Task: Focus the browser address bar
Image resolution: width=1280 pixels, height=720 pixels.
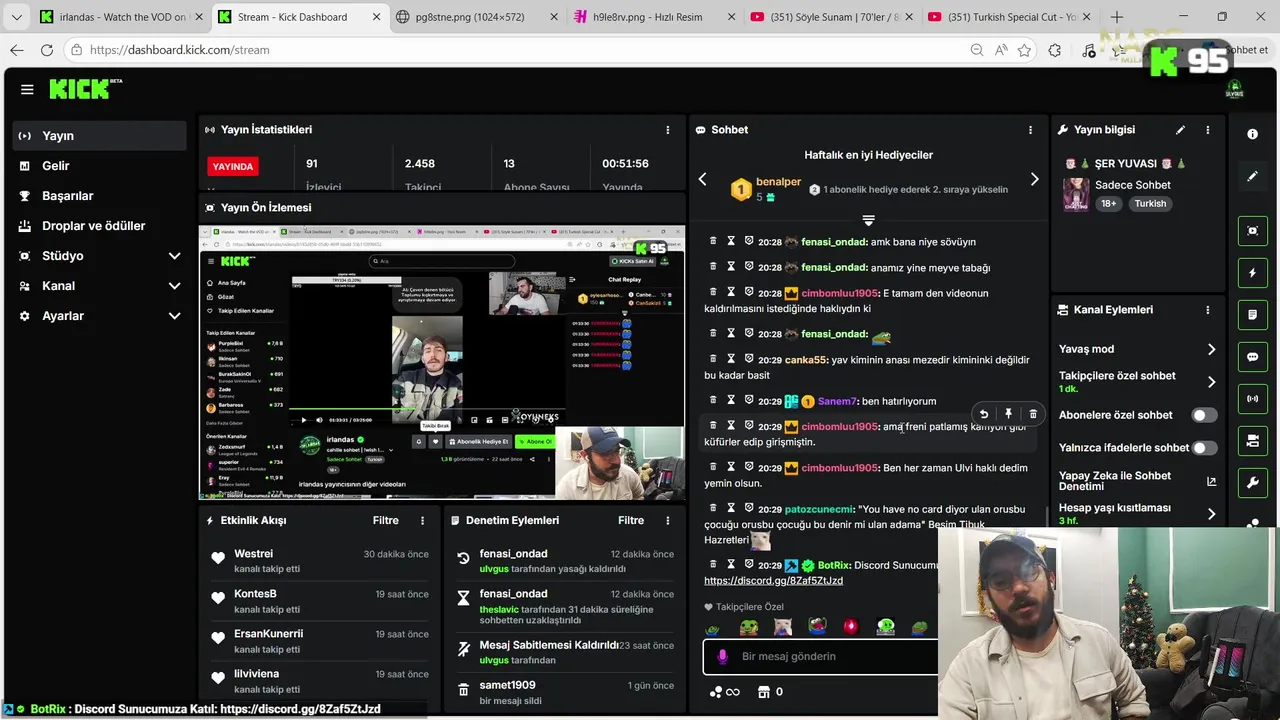Action: click(520, 50)
